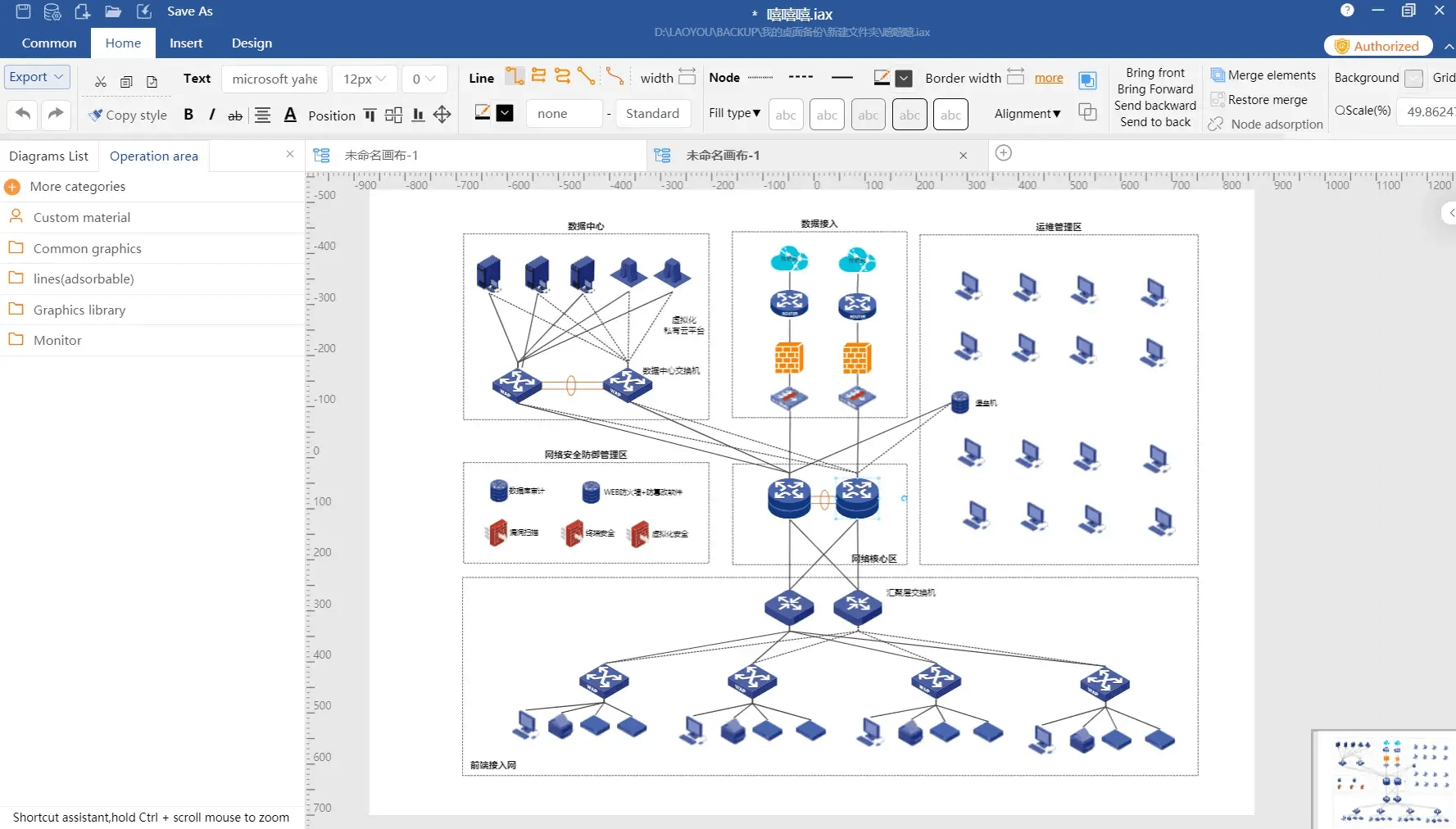Toggle strikethrough text formatting

point(235,116)
